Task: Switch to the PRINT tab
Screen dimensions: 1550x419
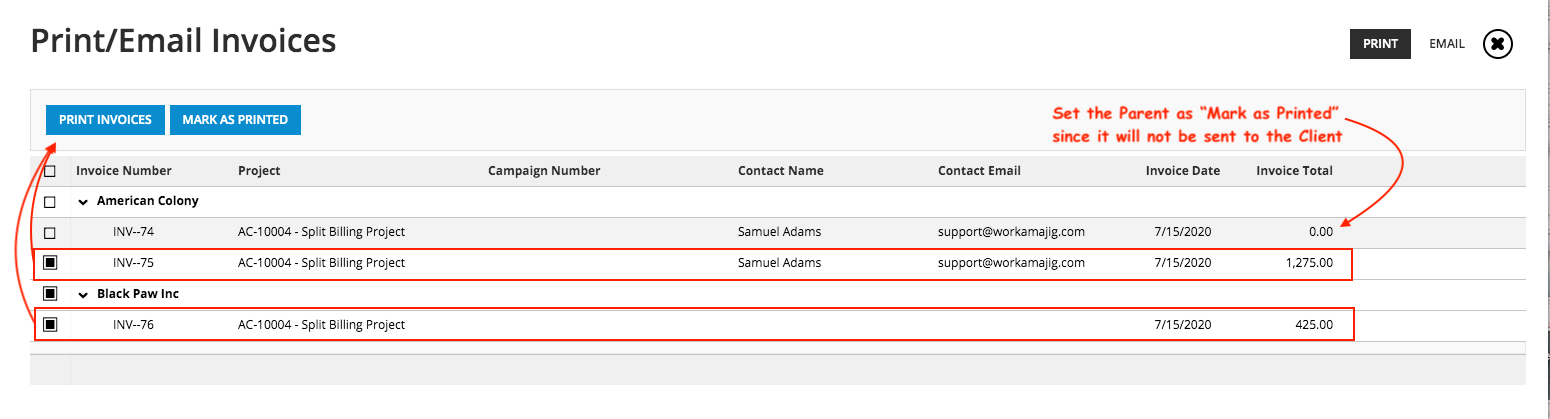Action: (x=1380, y=44)
